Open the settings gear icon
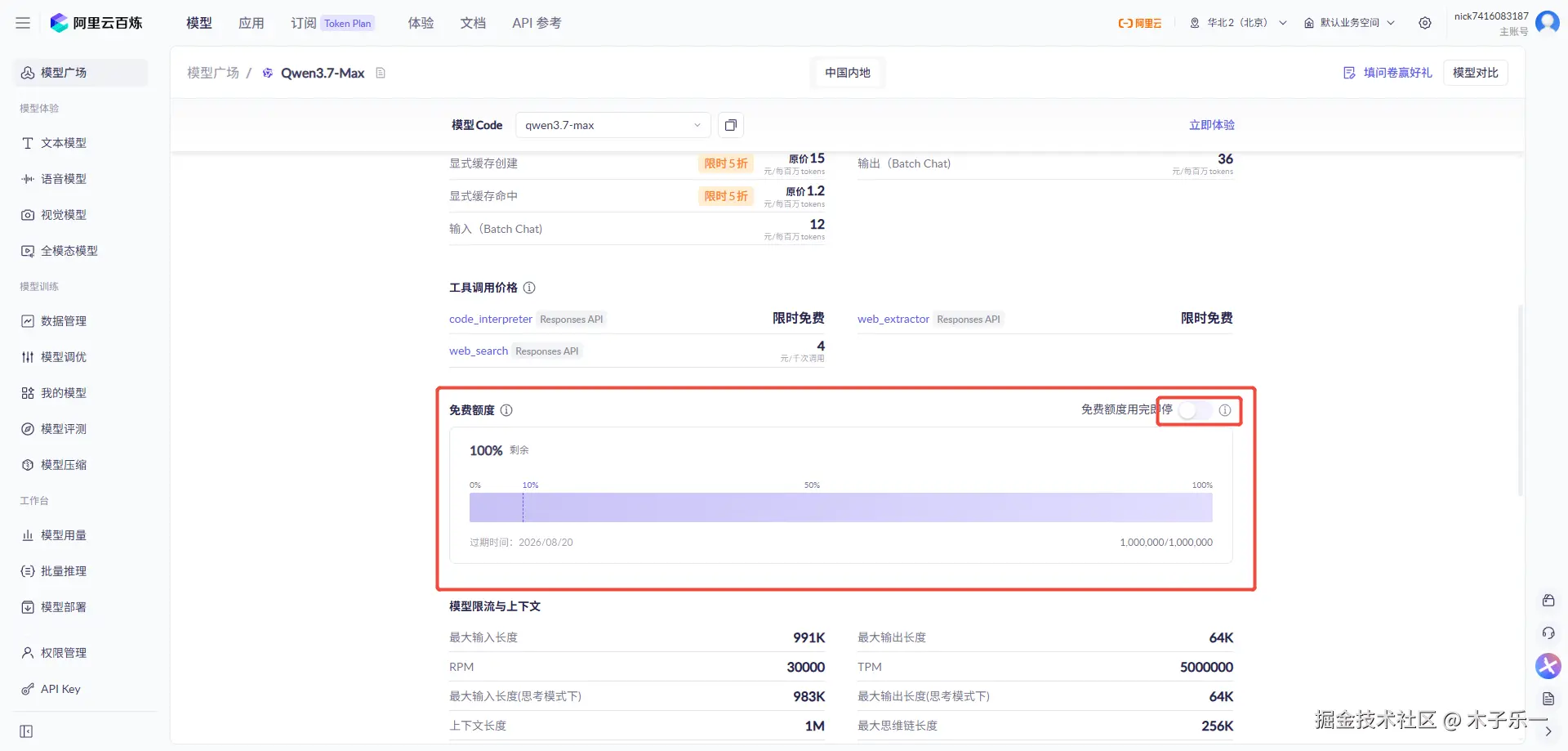The width and height of the screenshot is (1568, 751). coord(1425,23)
